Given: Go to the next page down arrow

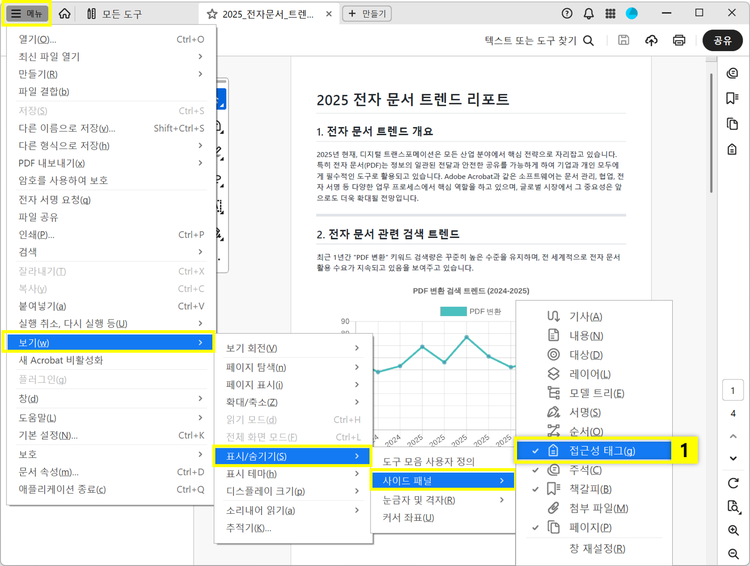Looking at the screenshot, I should coord(733,458).
